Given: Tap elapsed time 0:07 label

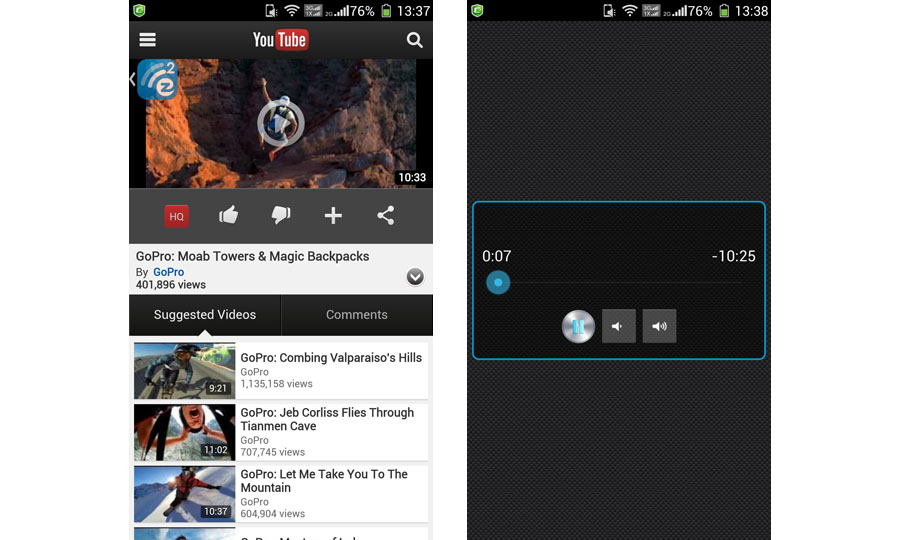Looking at the screenshot, I should tap(496, 256).
